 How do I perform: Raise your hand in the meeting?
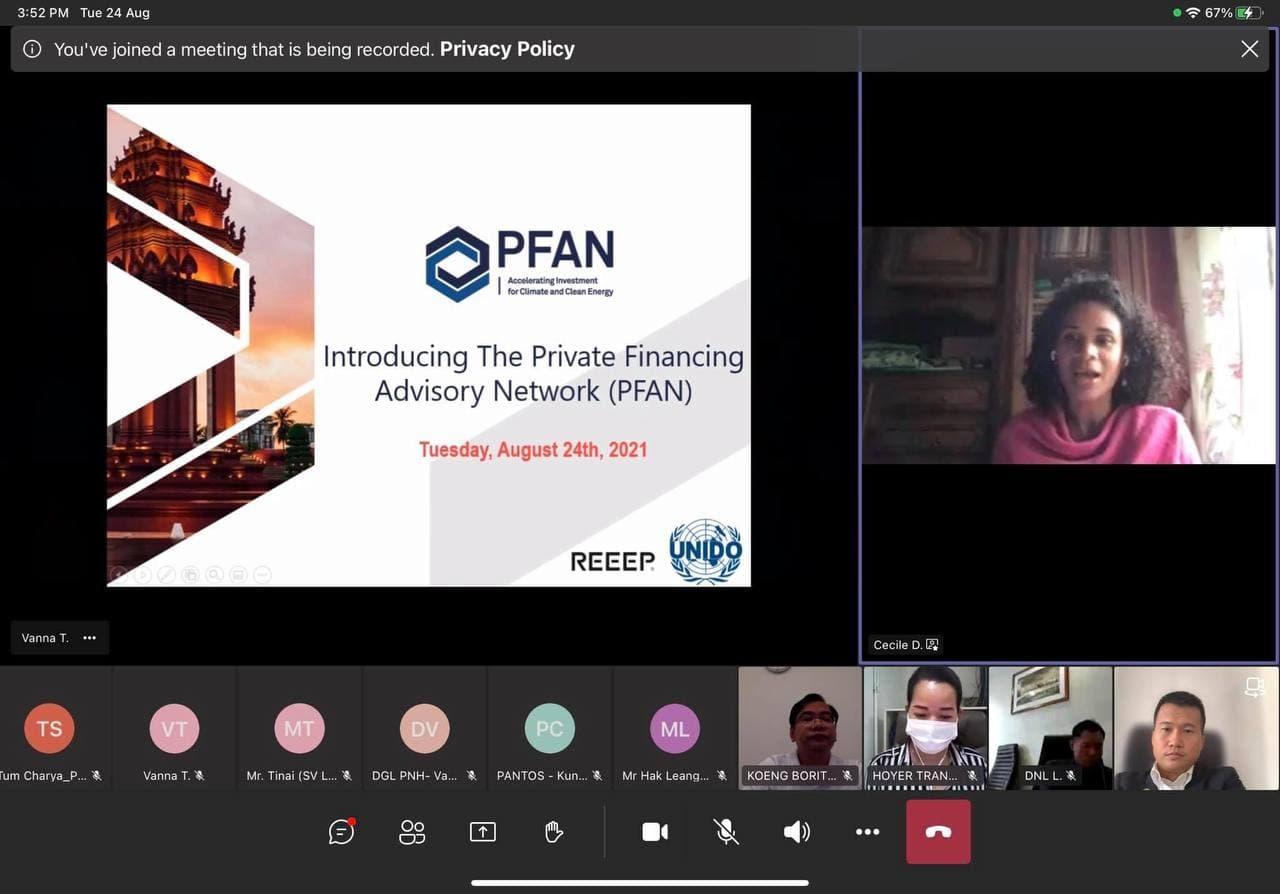[x=554, y=831]
